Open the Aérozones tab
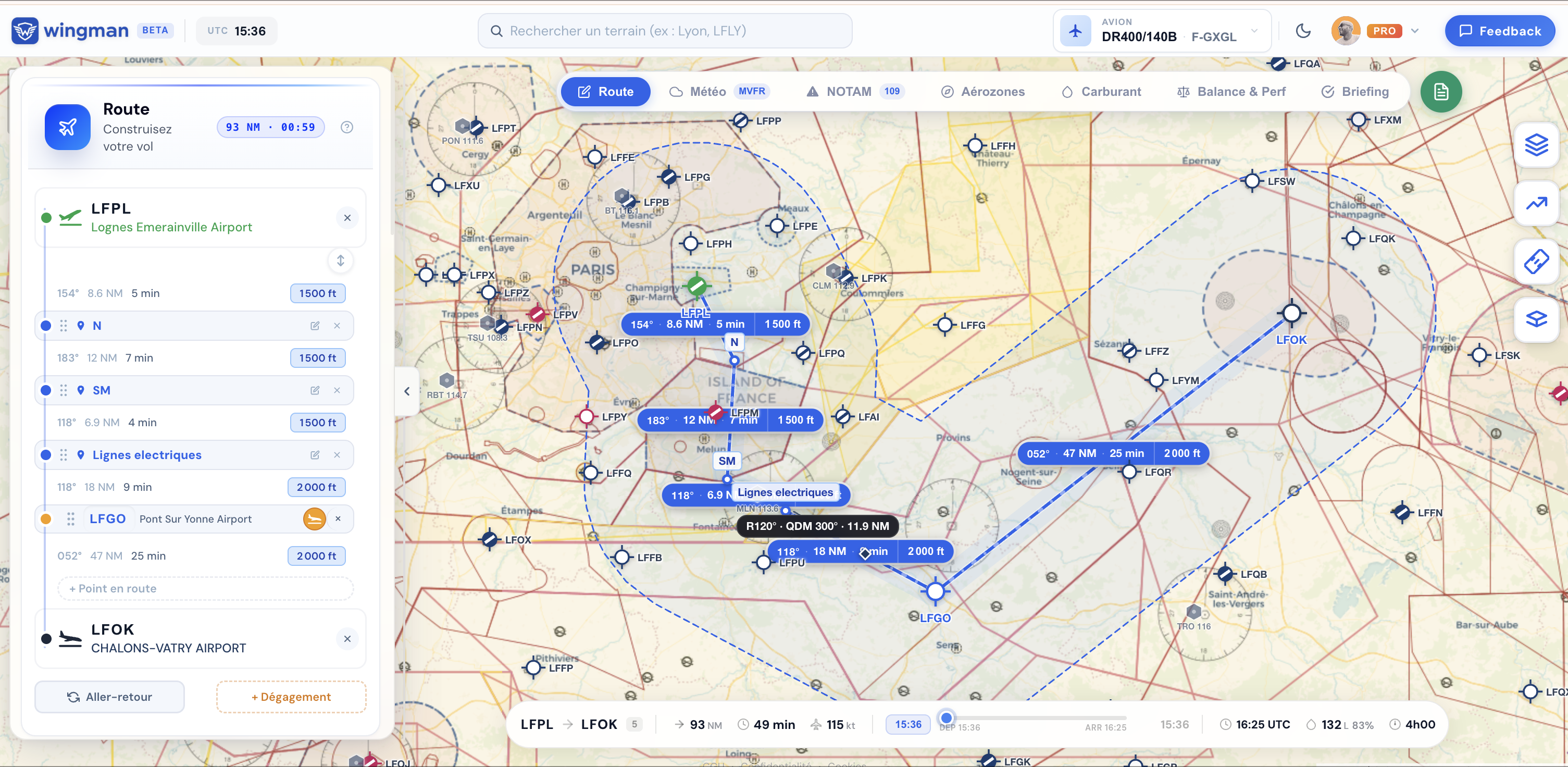Screen dimensions: 1568x767 coord(983,92)
